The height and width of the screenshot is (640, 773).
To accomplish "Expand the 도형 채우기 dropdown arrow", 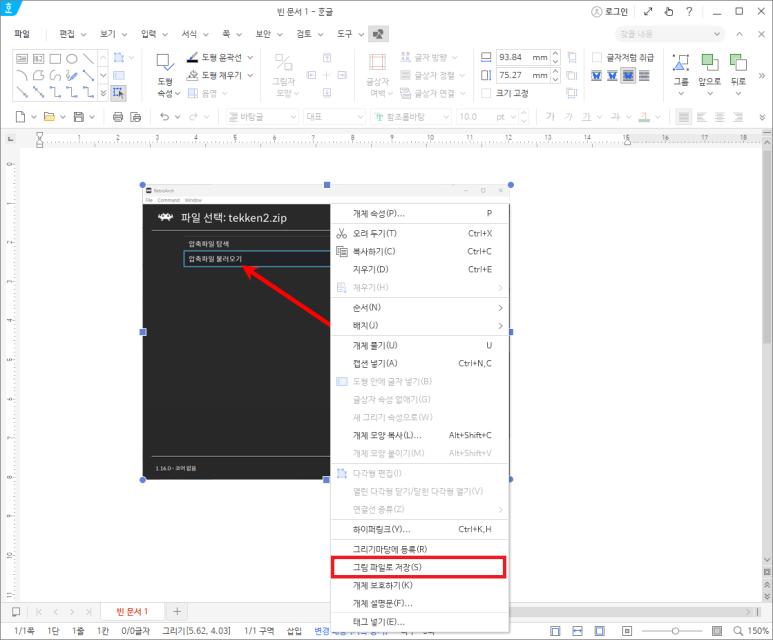I will (x=250, y=75).
